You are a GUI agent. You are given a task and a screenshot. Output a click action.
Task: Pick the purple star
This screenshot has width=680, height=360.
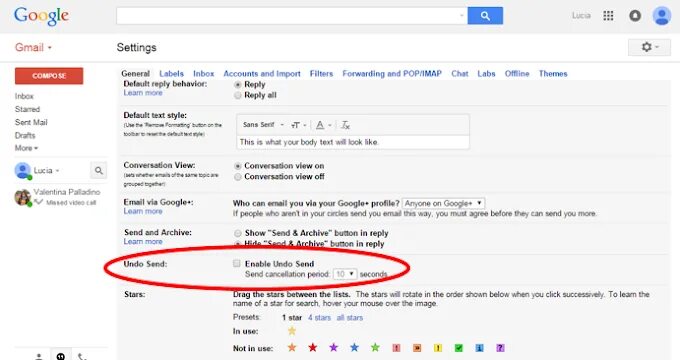pyautogui.click(x=333, y=347)
